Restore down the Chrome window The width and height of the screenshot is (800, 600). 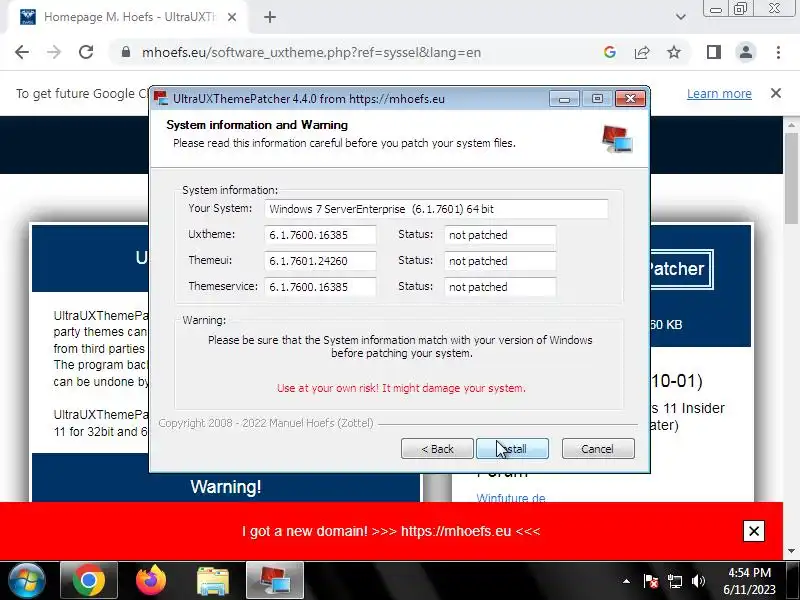740,9
